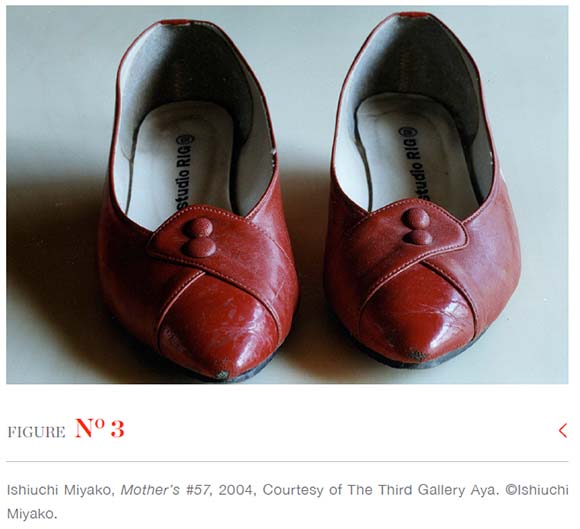This screenshot has height=529, width=580.
Task: Click the right shoe in the photo
Action: pyautogui.click(x=422, y=192)
